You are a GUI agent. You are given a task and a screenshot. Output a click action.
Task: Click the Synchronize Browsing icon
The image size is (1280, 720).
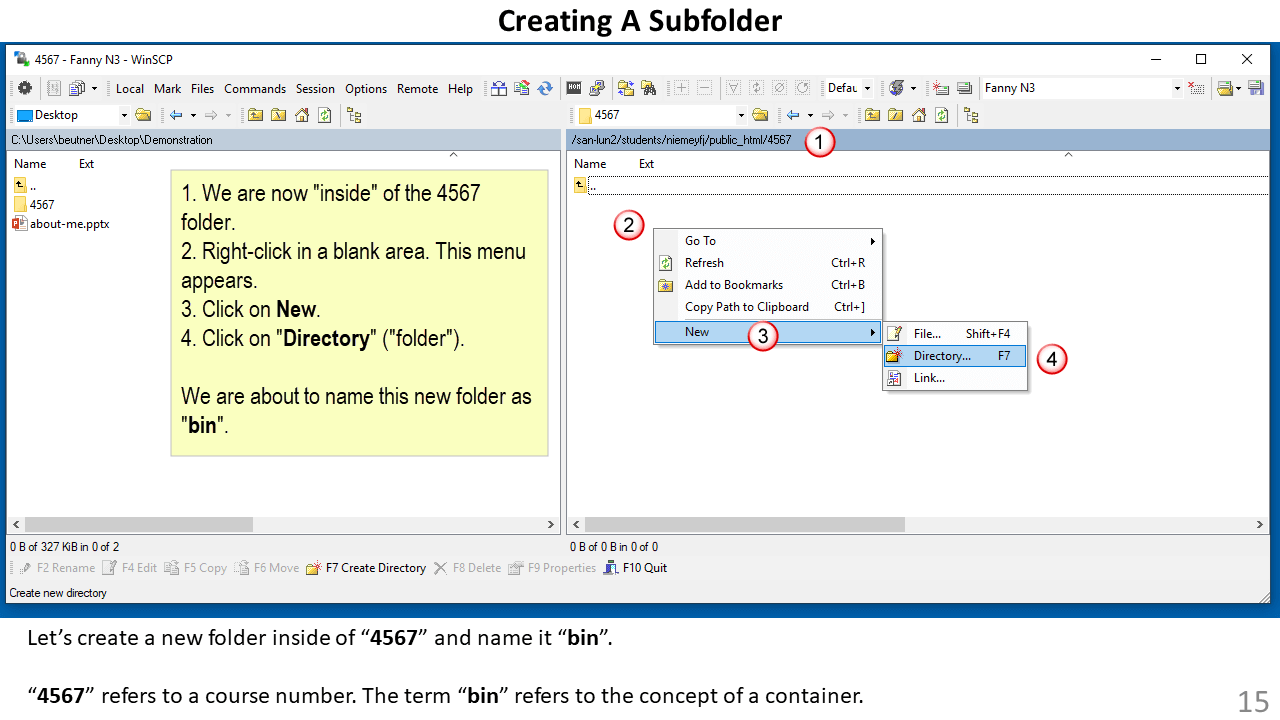pyautogui.click(x=626, y=88)
